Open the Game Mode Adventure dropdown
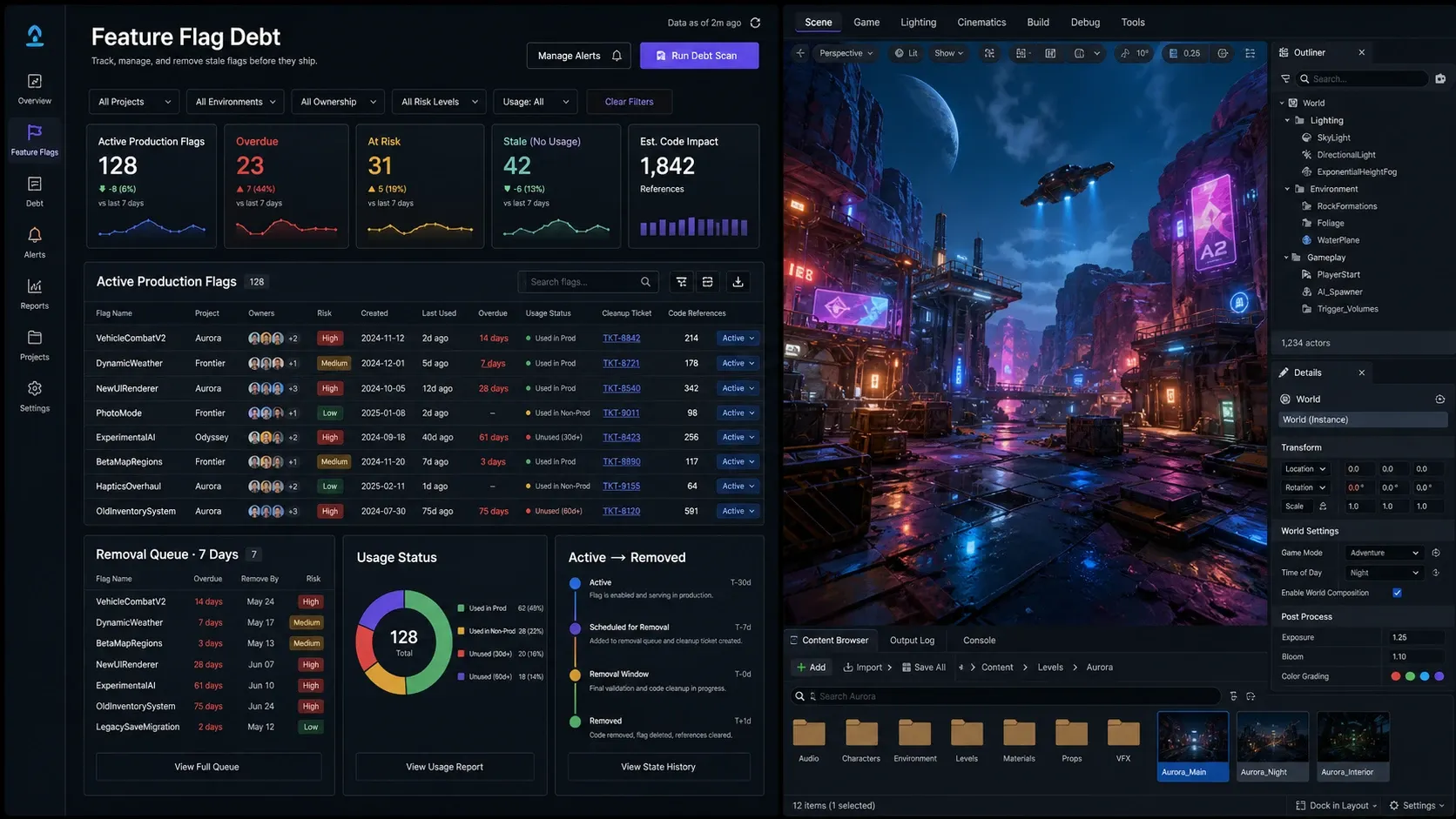Image resolution: width=1456 pixels, height=819 pixels. [x=1384, y=553]
